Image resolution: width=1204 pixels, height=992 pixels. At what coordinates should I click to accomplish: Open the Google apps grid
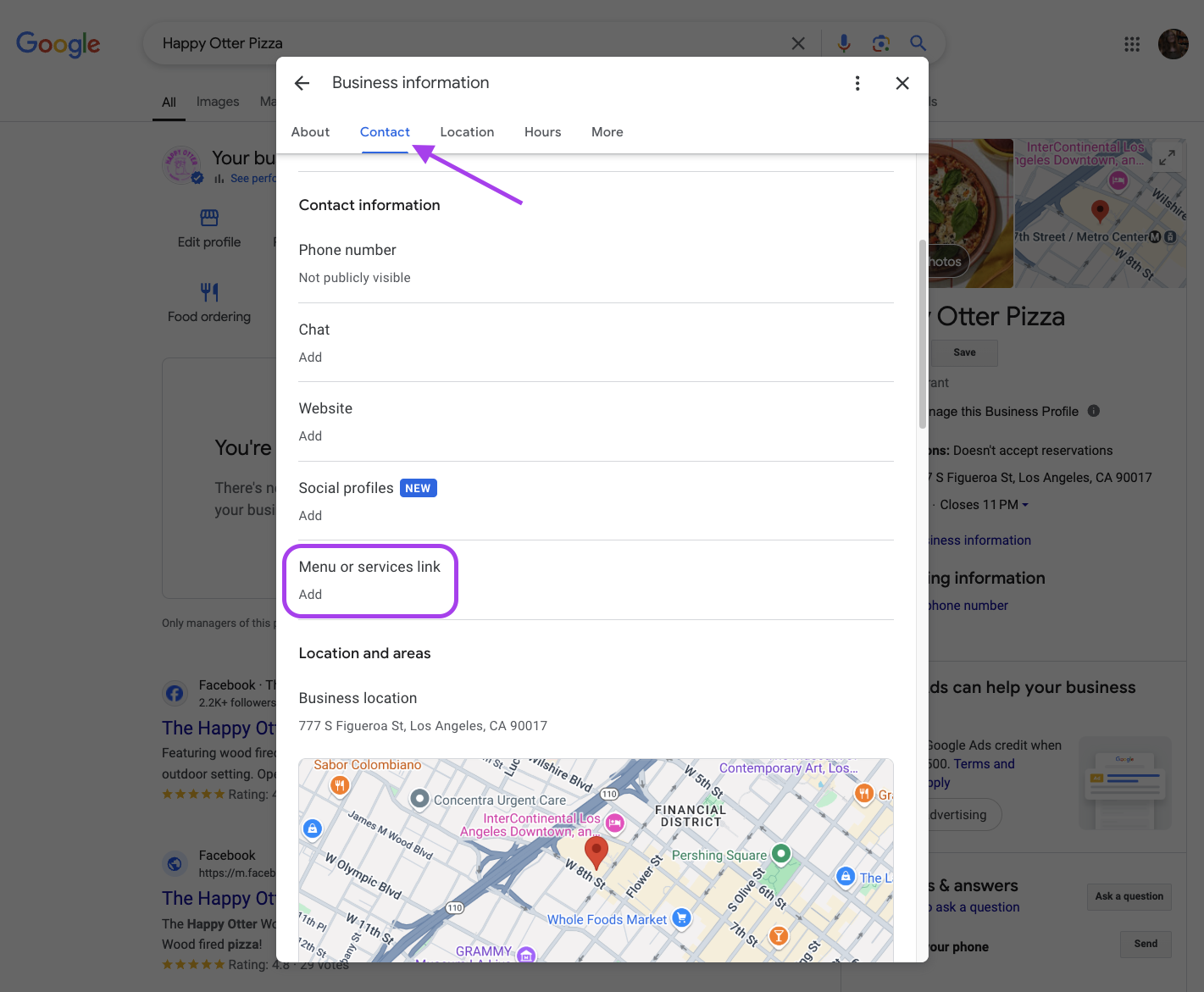tap(1132, 44)
